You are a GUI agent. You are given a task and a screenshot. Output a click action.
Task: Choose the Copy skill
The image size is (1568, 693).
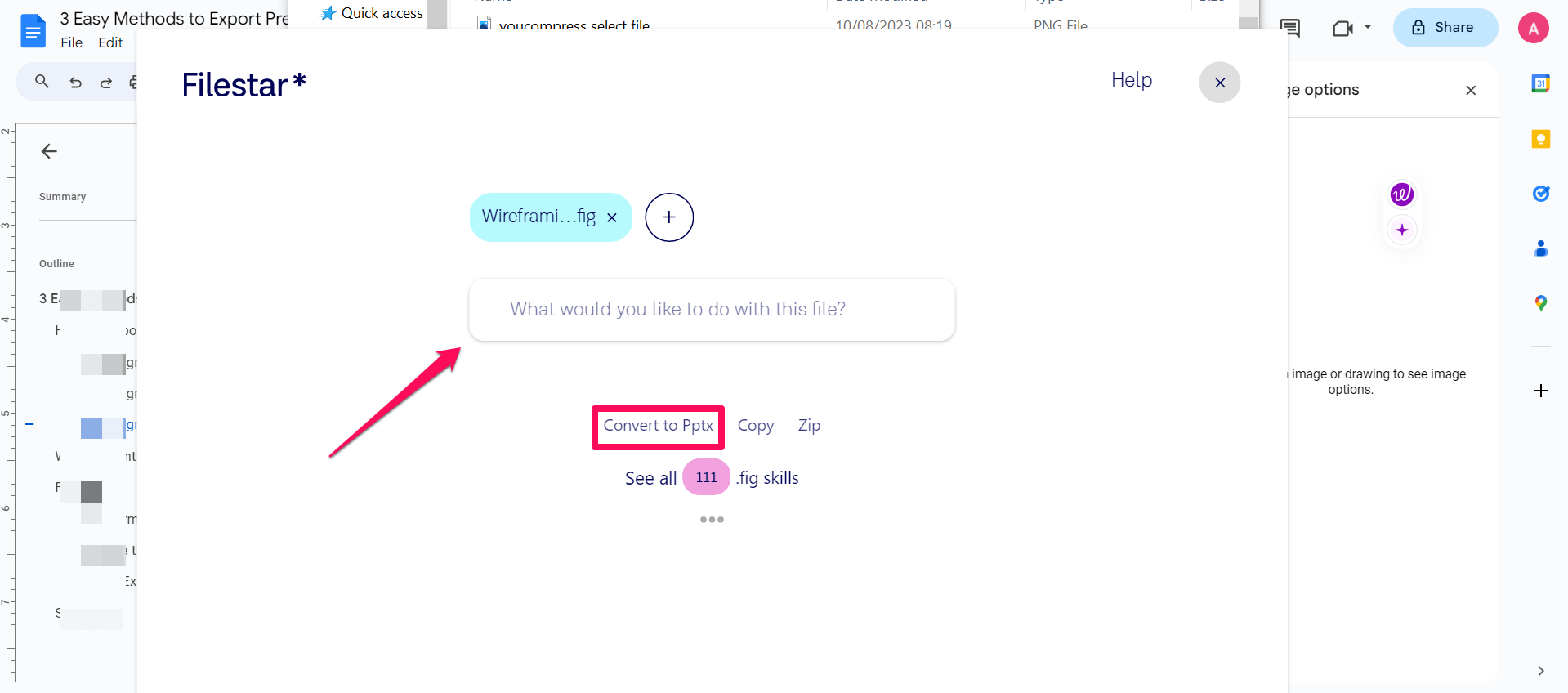756,426
